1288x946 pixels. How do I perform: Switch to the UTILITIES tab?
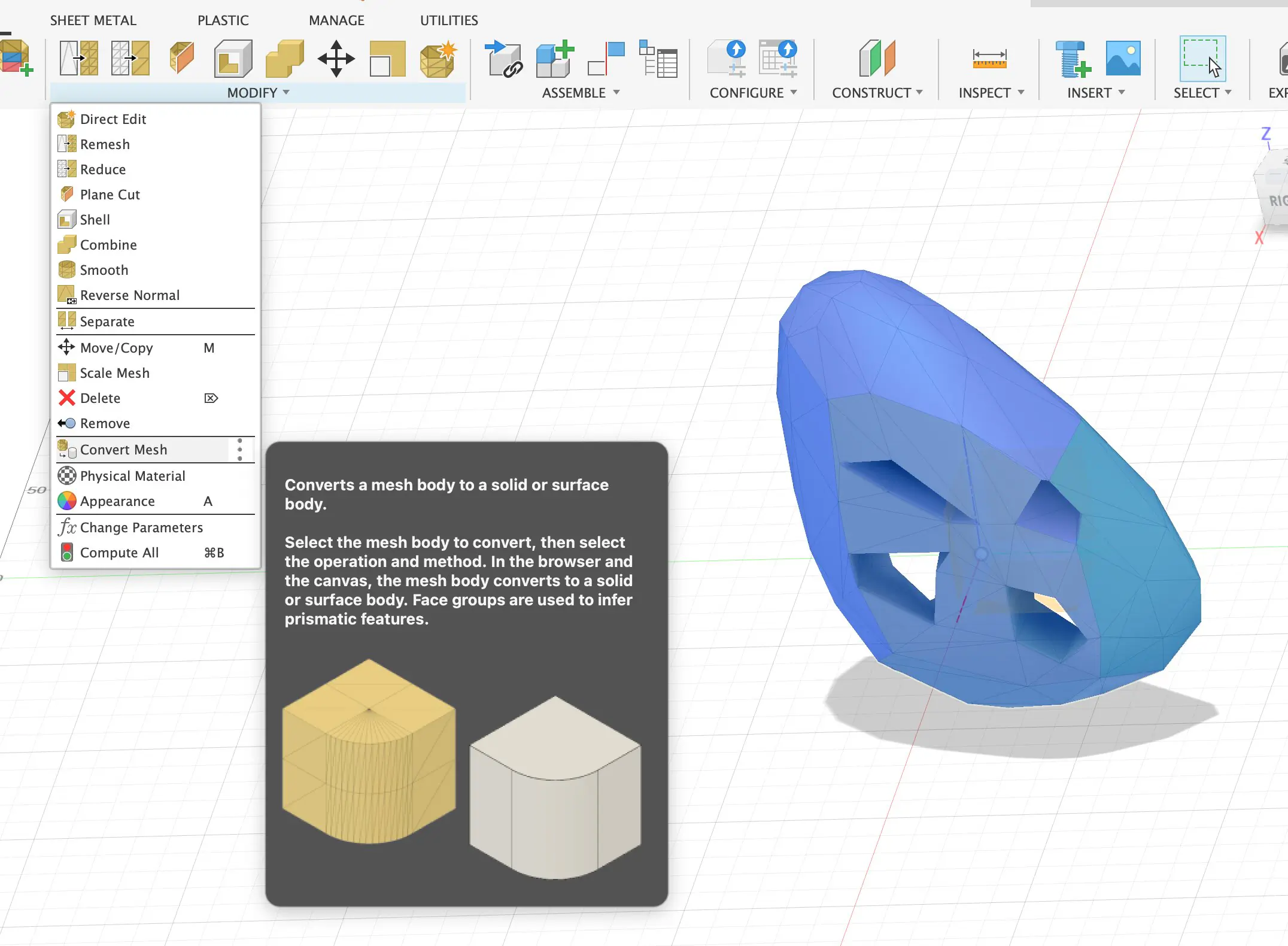448,20
